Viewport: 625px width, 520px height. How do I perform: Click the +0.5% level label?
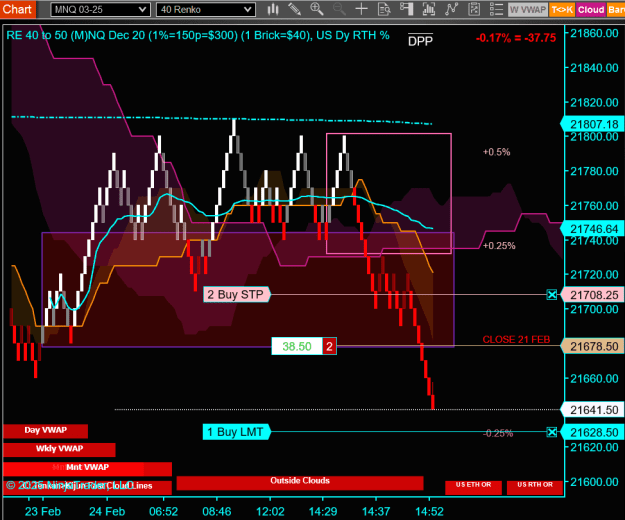pos(496,152)
